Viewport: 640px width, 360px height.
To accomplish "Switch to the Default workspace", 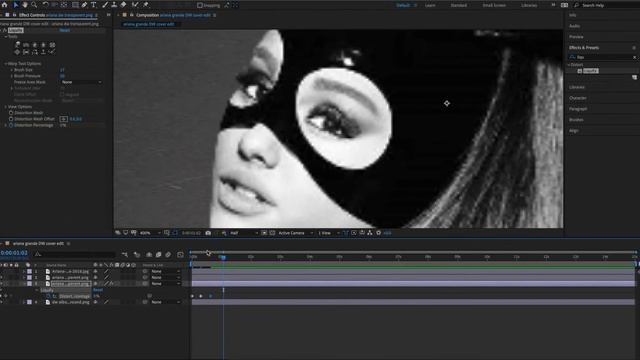I will click(403, 5).
